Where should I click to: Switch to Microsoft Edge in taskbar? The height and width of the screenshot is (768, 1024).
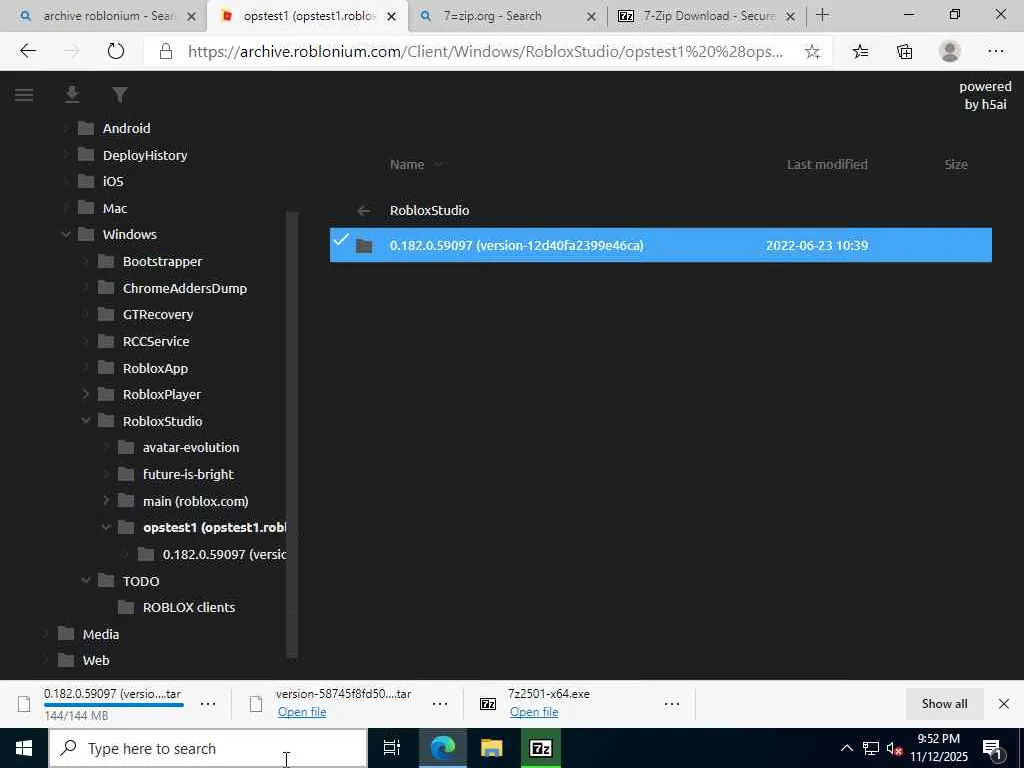click(x=442, y=748)
